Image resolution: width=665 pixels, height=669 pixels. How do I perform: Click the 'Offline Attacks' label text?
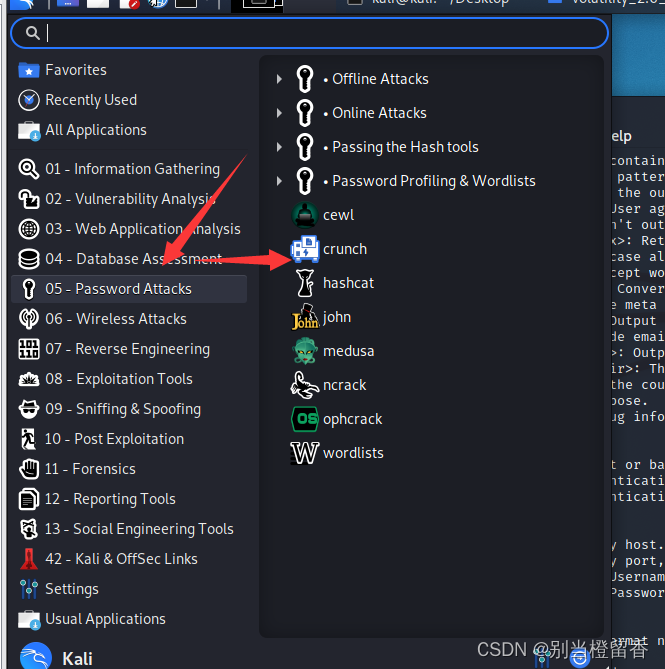[380, 79]
